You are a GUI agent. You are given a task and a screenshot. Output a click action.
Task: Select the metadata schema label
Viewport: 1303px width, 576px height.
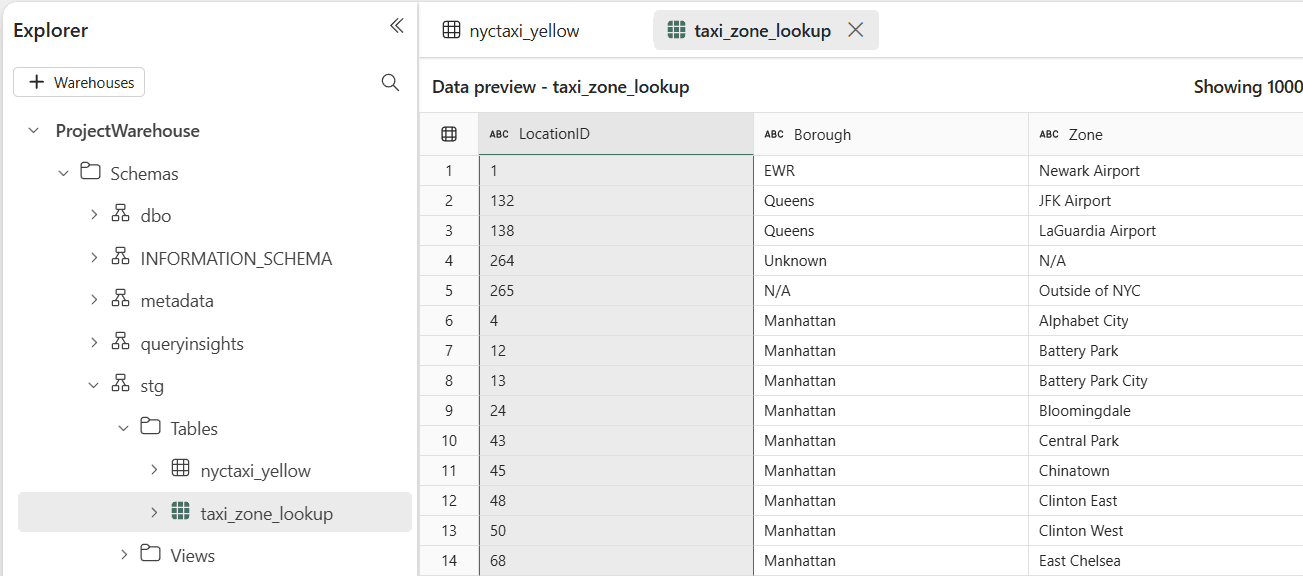click(177, 300)
